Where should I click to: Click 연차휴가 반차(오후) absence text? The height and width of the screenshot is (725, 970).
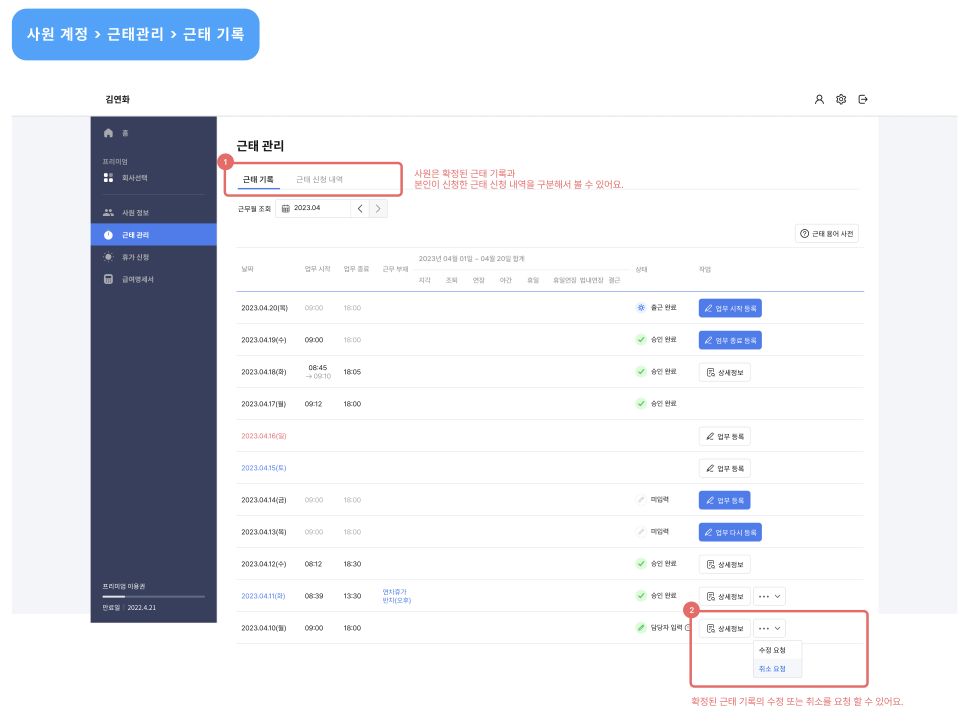(397, 596)
